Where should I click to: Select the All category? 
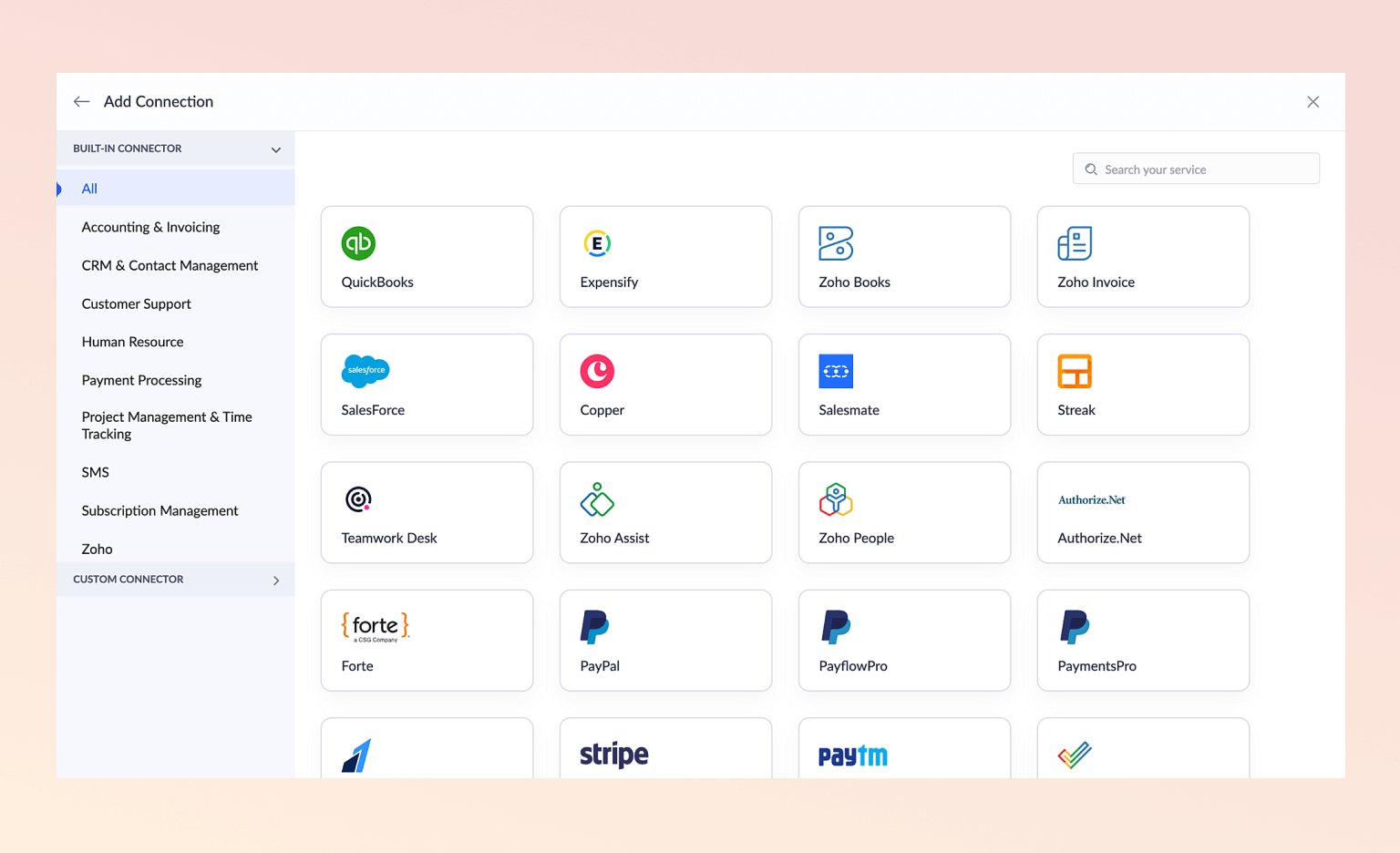point(176,189)
